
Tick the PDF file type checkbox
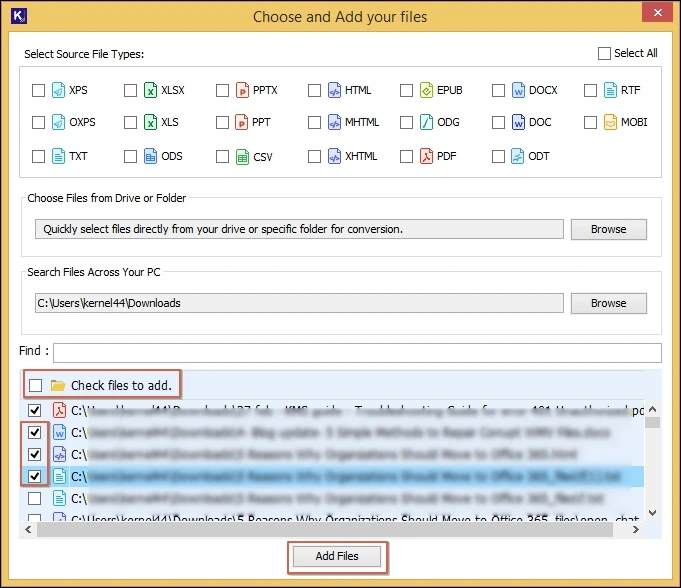[x=407, y=156]
